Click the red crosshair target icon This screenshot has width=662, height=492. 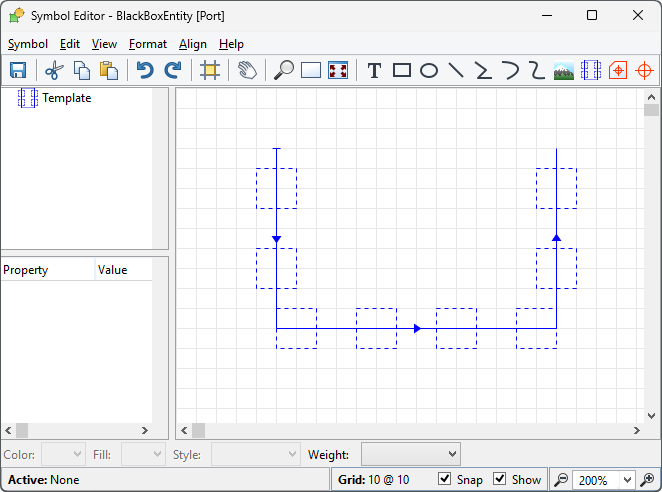[644, 71]
